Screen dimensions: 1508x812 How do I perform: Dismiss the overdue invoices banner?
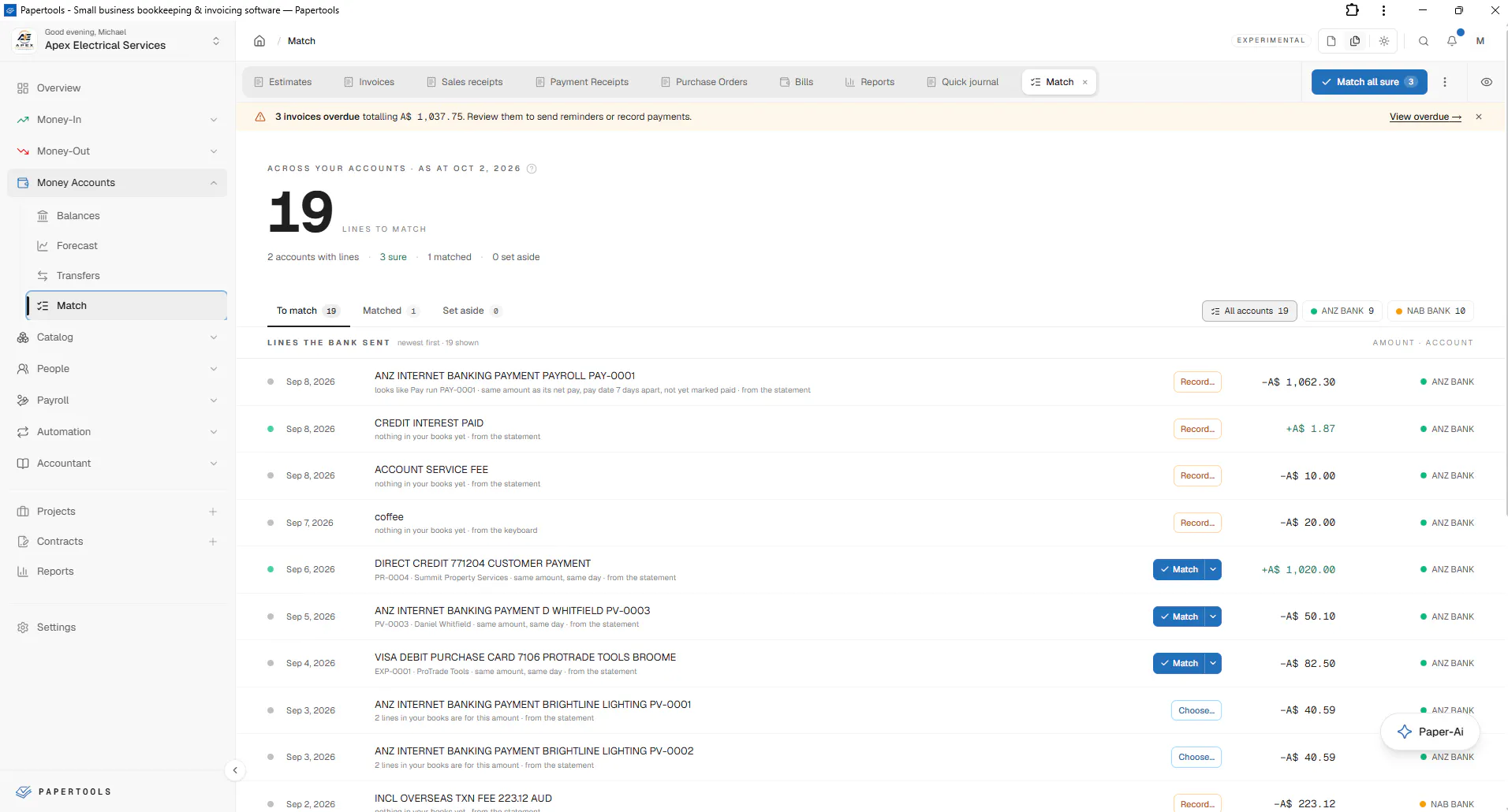click(1479, 117)
